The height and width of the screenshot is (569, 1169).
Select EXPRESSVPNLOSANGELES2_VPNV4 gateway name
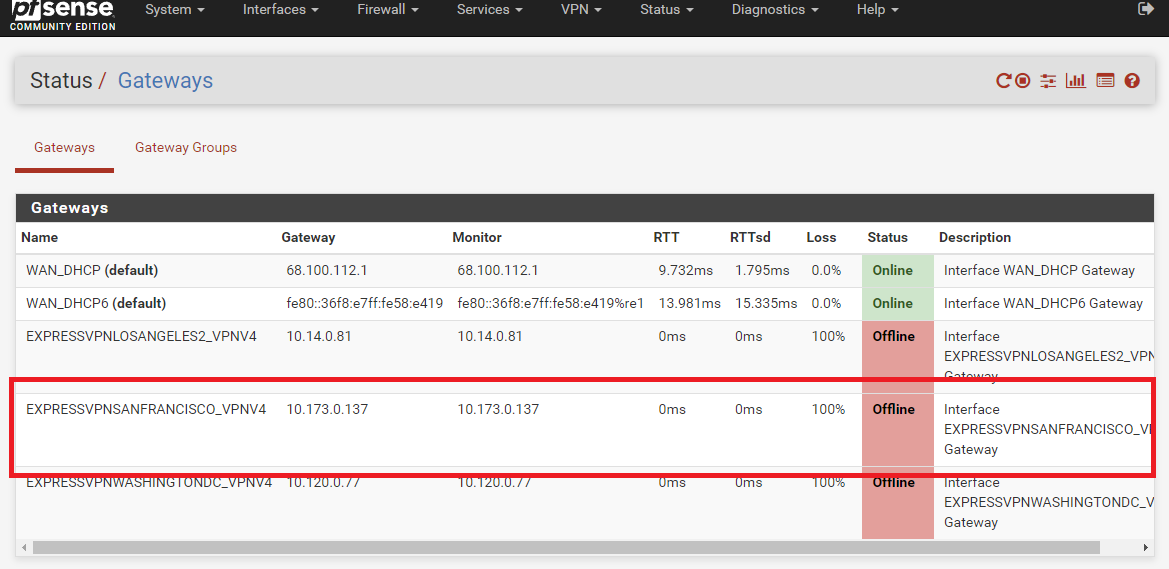tap(142, 336)
